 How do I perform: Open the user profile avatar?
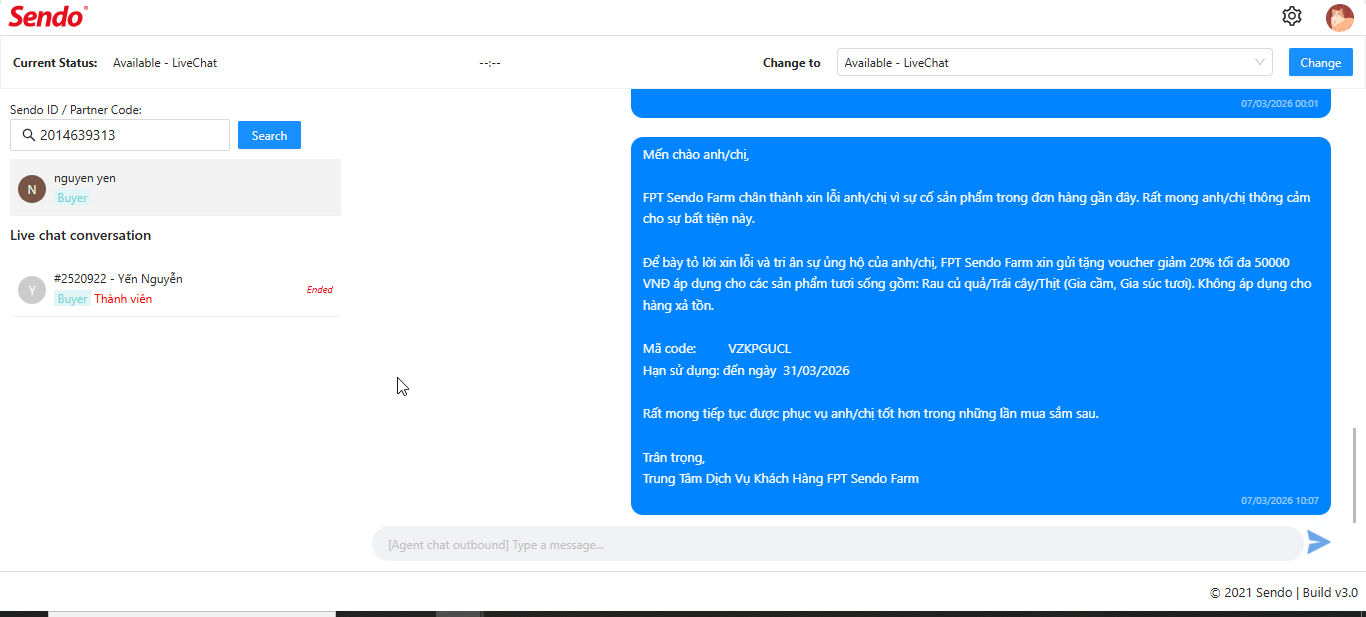[x=1339, y=17]
